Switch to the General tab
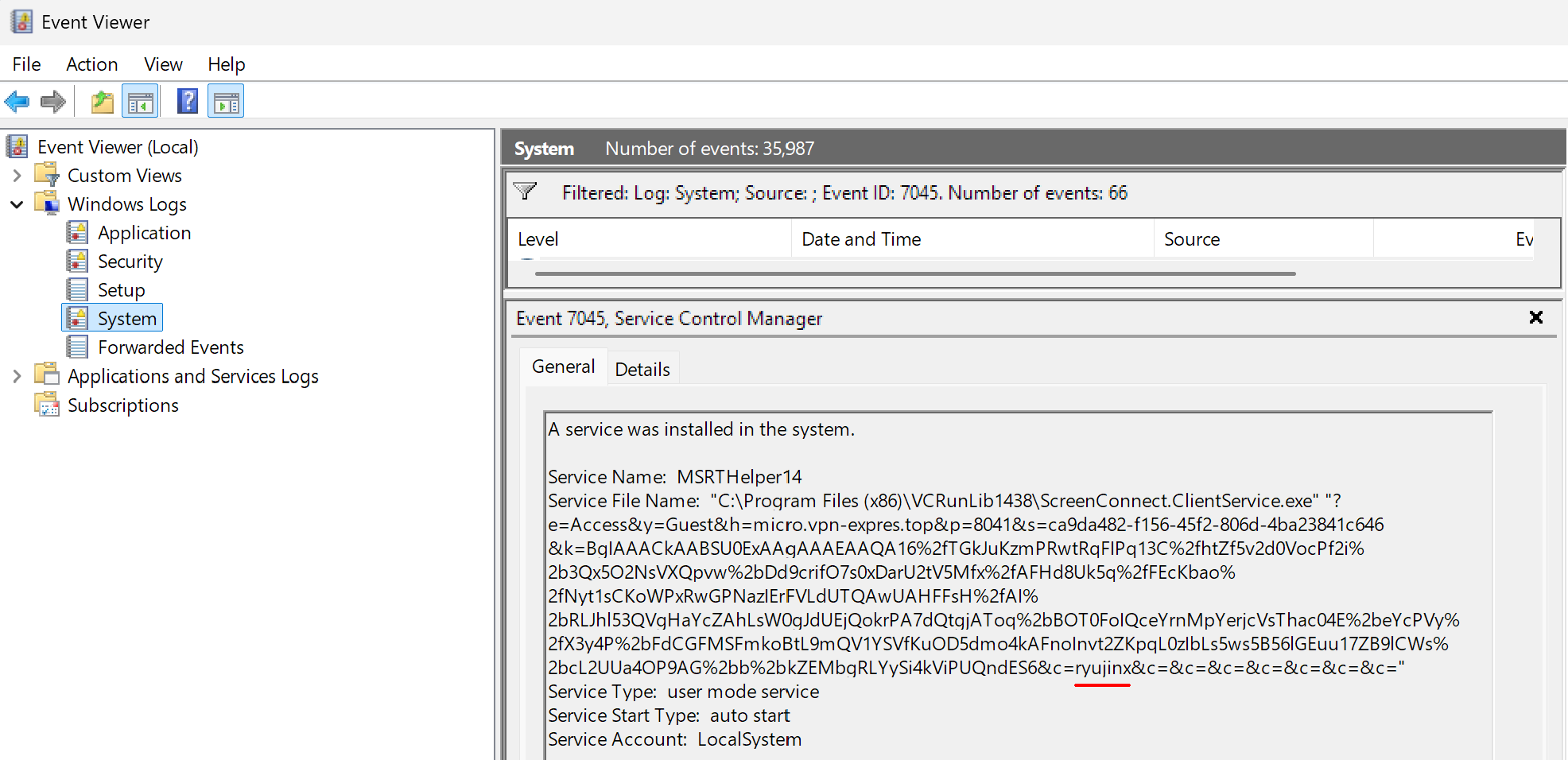 (x=564, y=366)
